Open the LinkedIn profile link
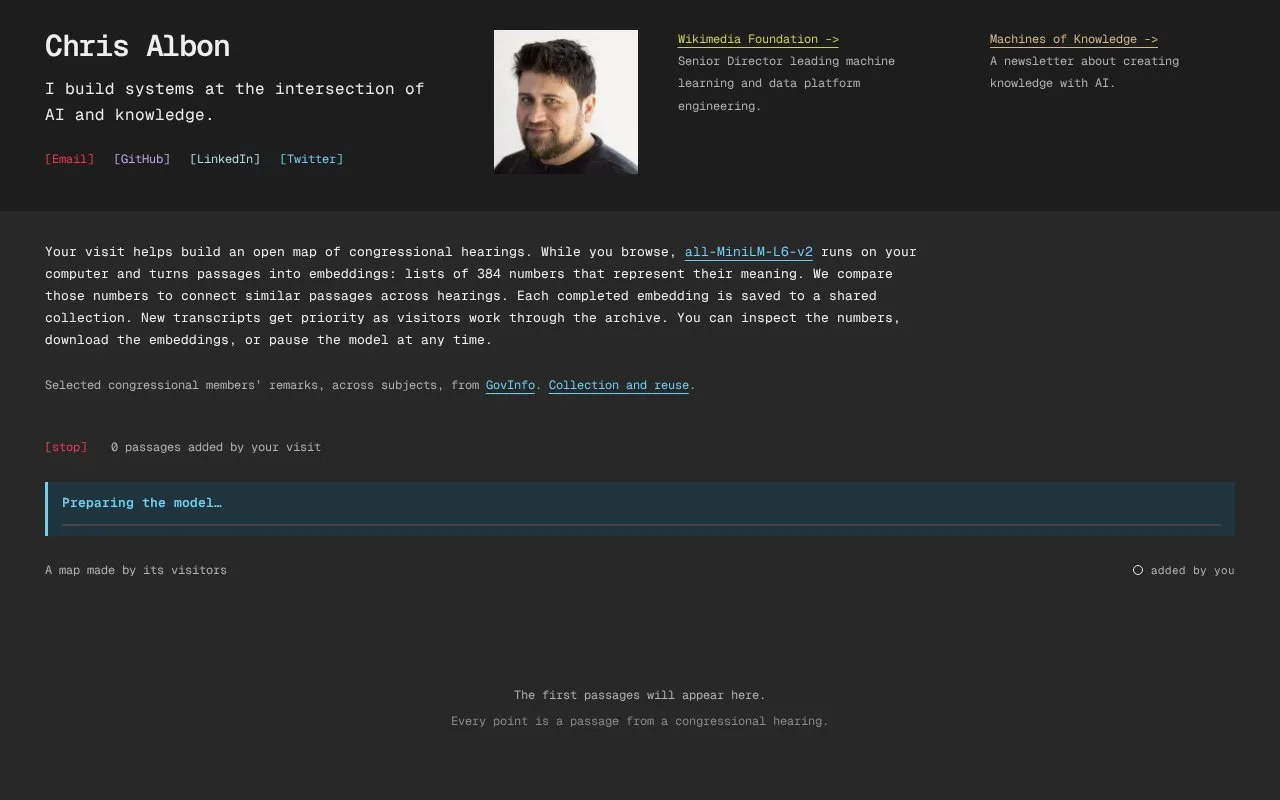 pyautogui.click(x=225, y=159)
